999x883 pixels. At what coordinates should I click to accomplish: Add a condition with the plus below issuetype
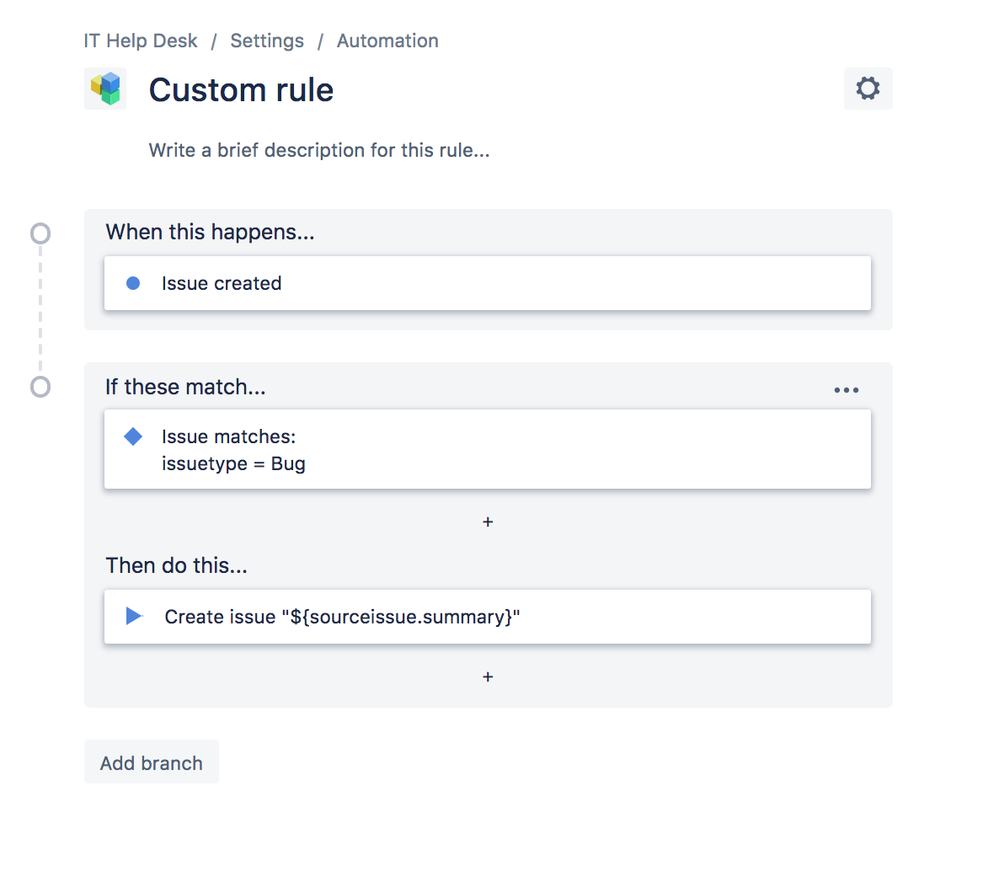[x=488, y=522]
